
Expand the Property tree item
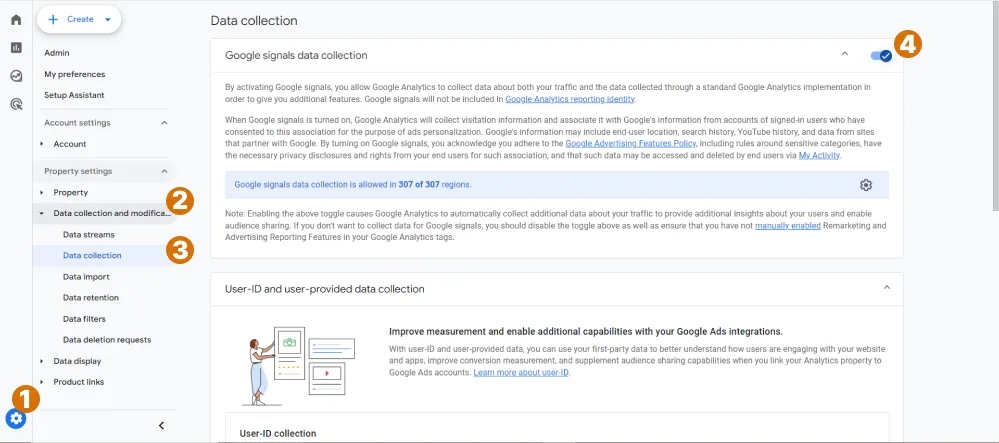(x=42, y=192)
